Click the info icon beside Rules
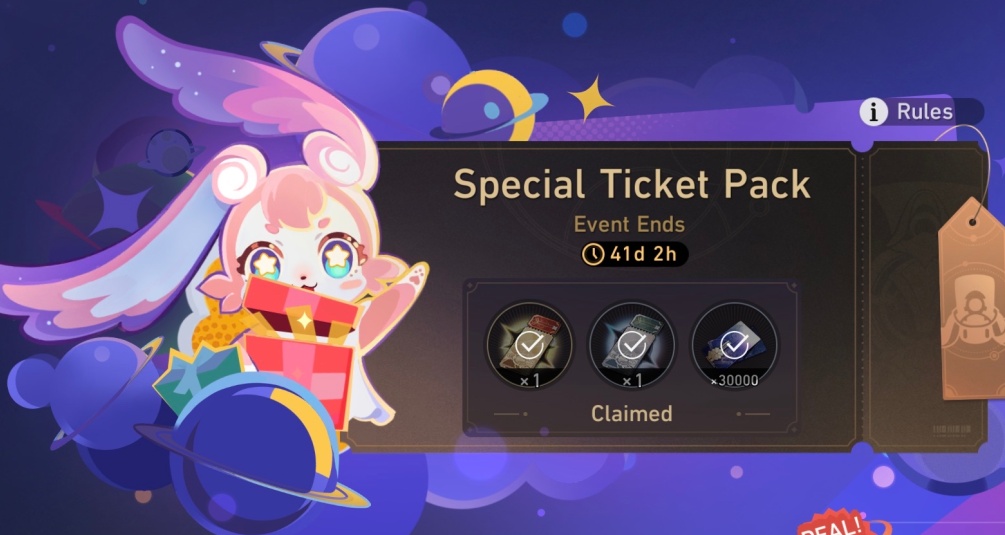This screenshot has width=1005, height=535. click(873, 112)
